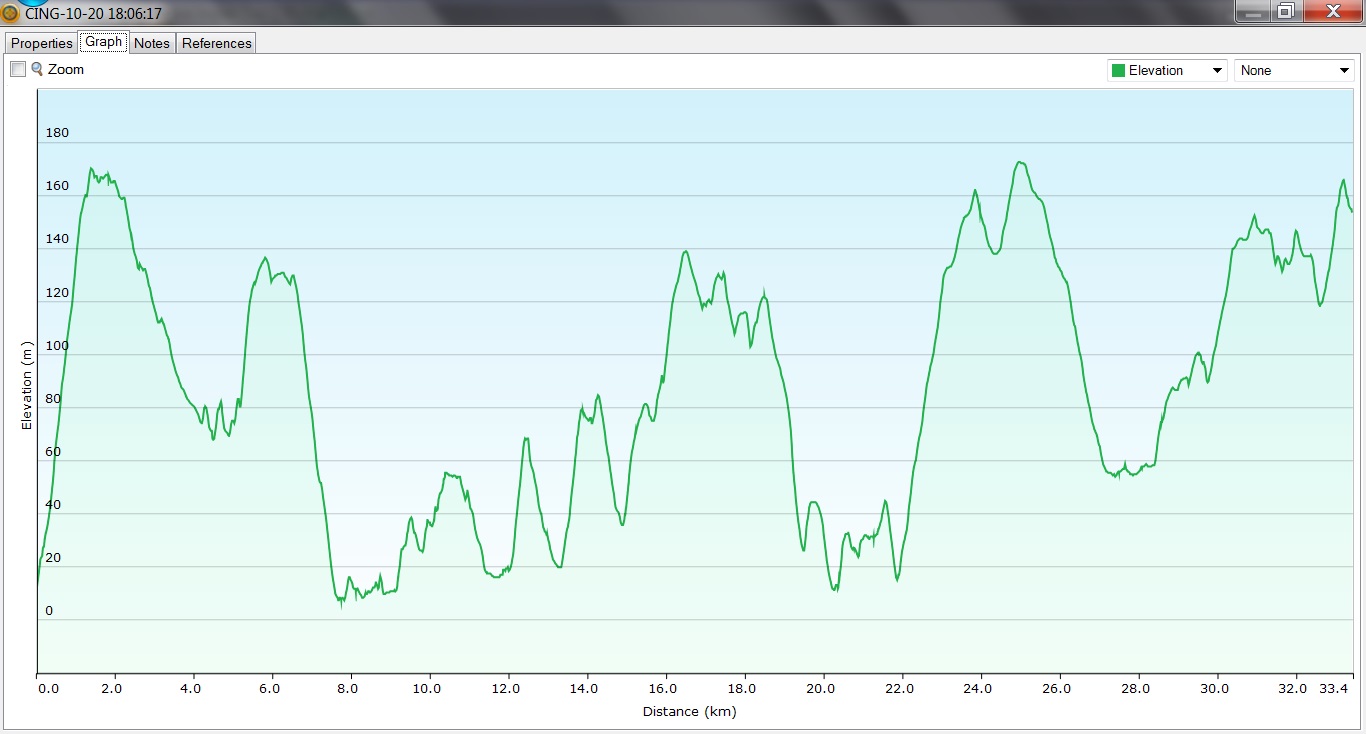Click the lowest valley near 8 km
The width and height of the screenshot is (1366, 734).
click(x=341, y=603)
